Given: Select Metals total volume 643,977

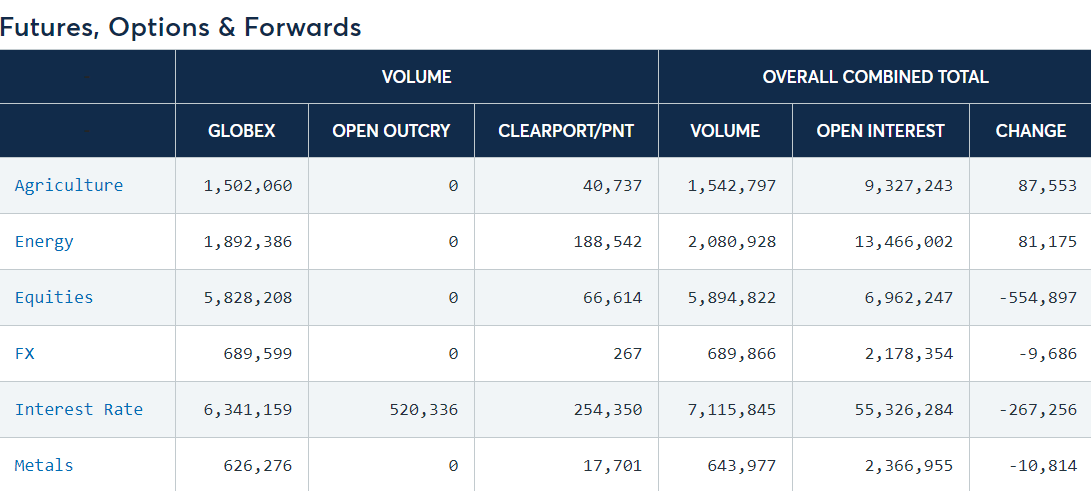Looking at the screenshot, I should pyautogui.click(x=741, y=466).
